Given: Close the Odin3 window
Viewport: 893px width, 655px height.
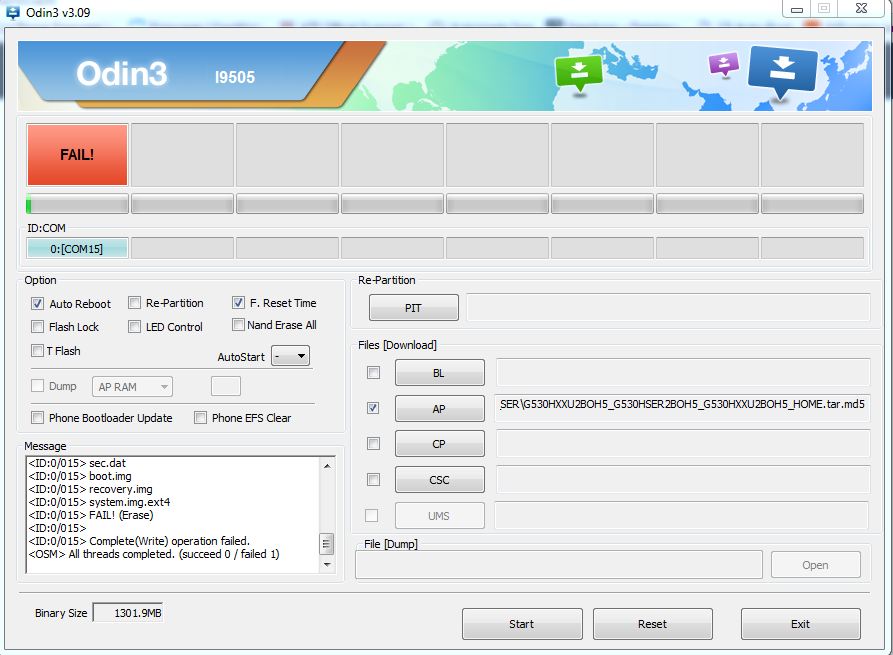Looking at the screenshot, I should (x=862, y=9).
